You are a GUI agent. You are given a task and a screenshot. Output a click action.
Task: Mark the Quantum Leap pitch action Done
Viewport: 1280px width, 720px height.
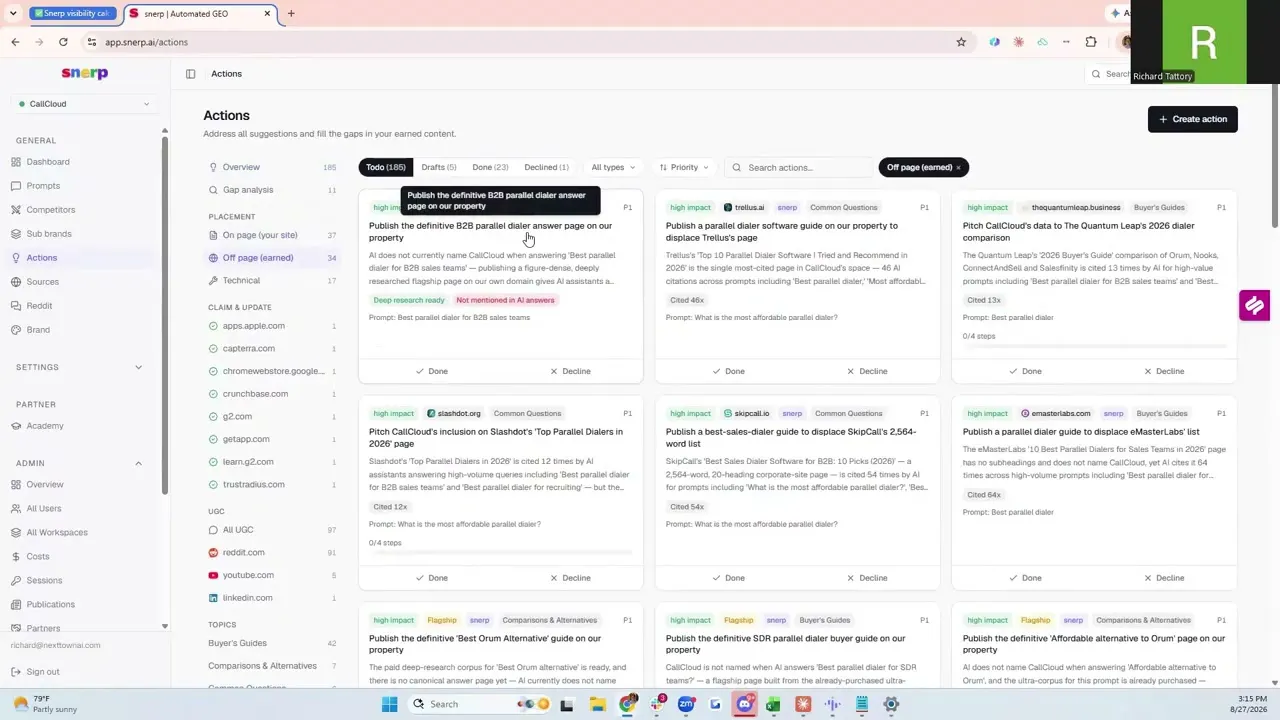pos(1025,371)
